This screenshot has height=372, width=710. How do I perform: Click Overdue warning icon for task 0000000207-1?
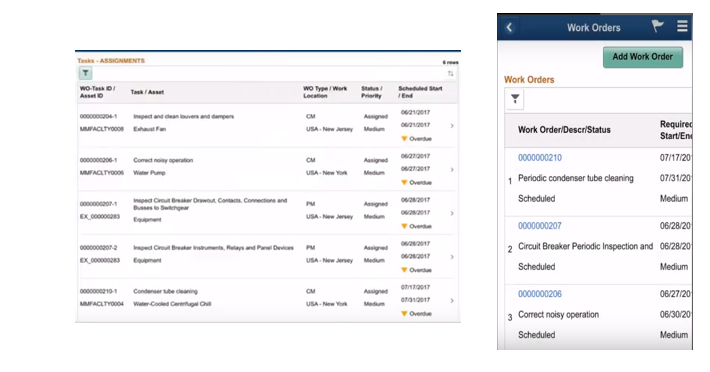(404, 226)
